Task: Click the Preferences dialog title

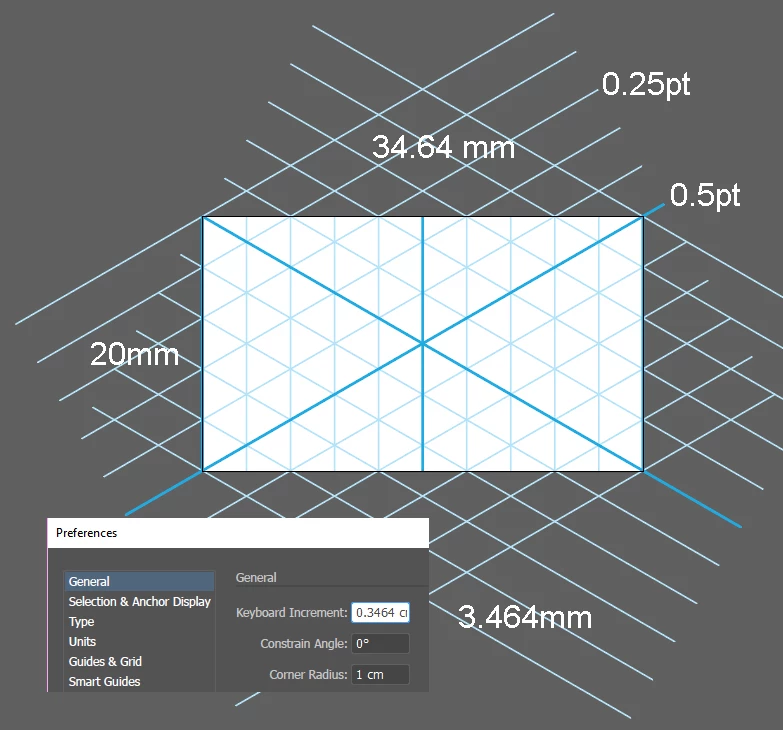Action: point(86,533)
